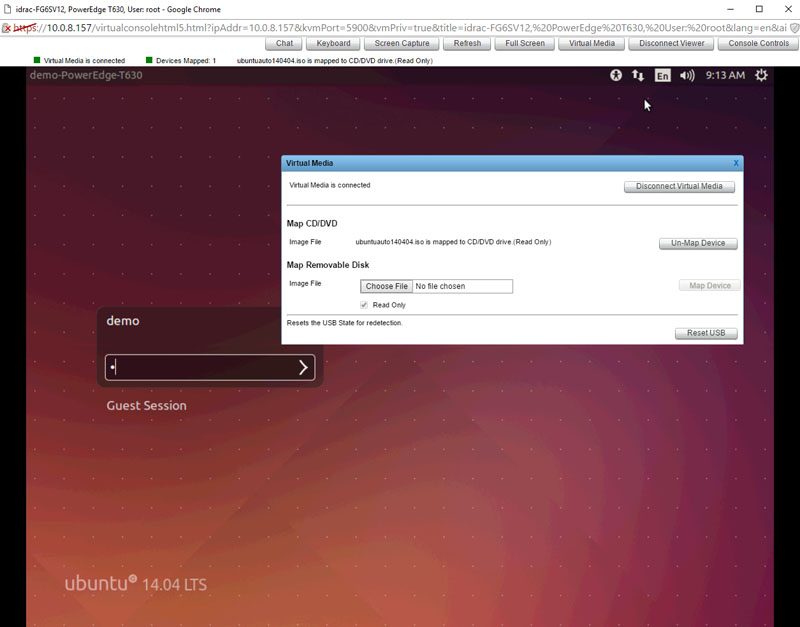Refresh the virtual console view

pos(467,43)
